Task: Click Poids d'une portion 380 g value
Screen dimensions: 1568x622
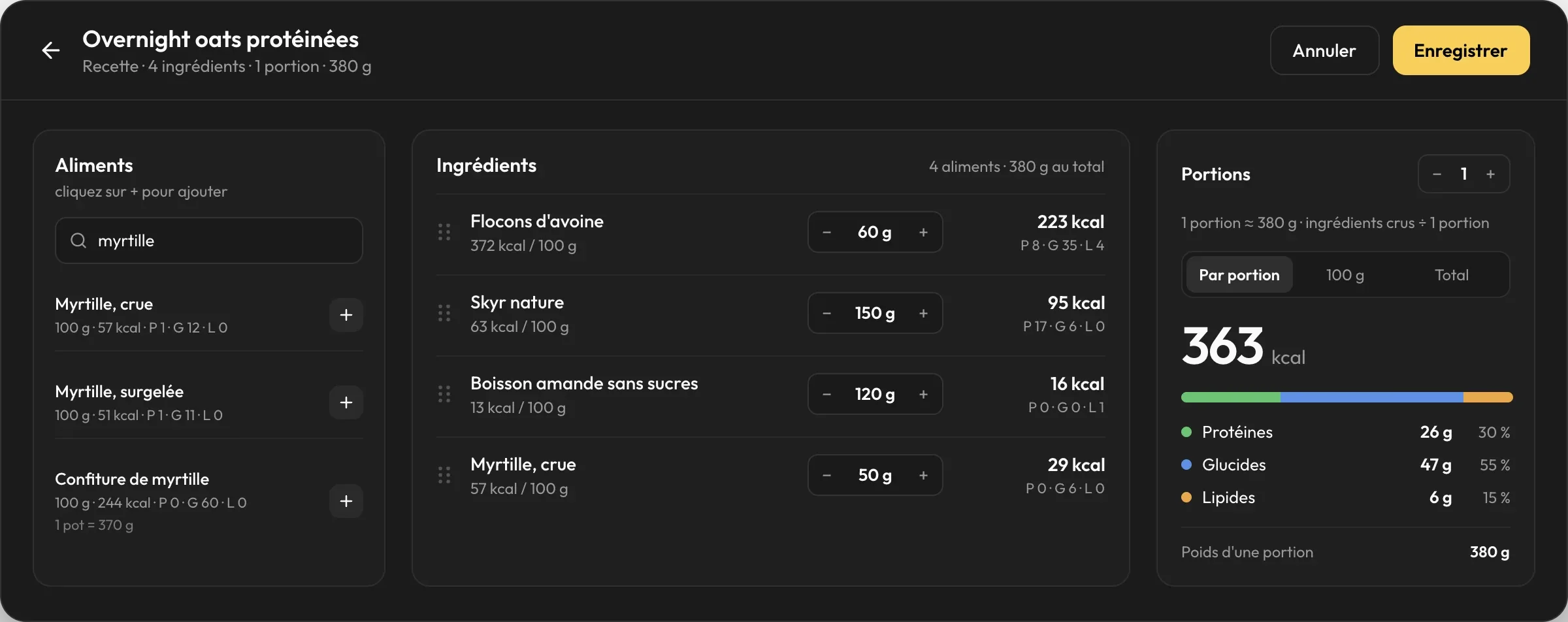Action: 1490,552
